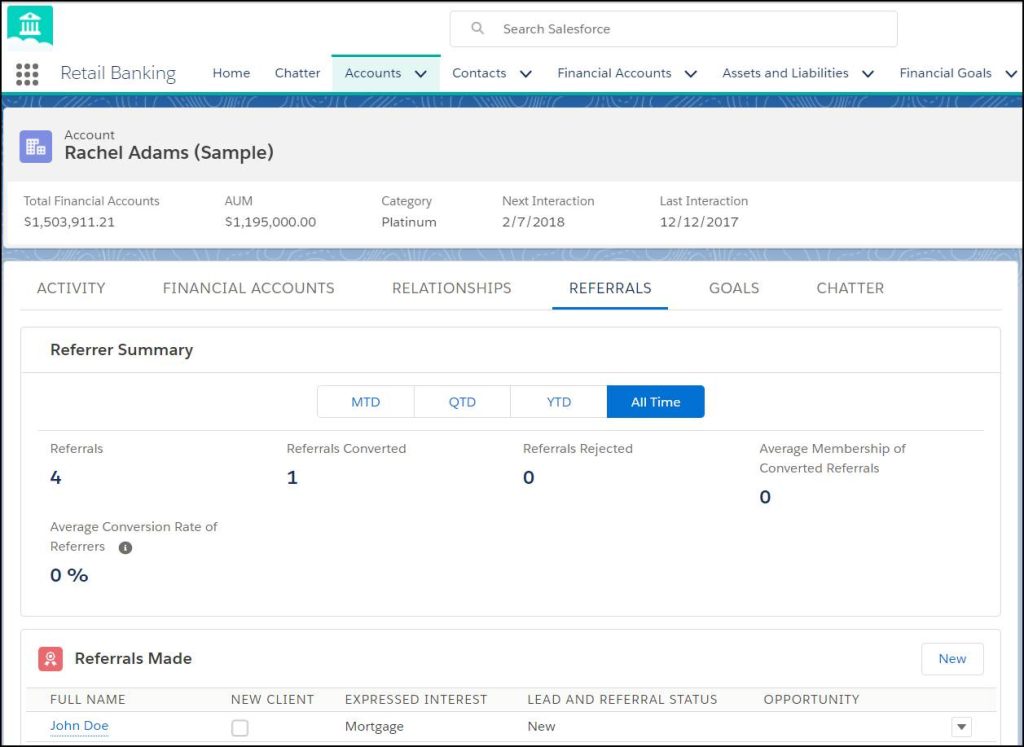
Task: Open the John Doe referral link
Action: coord(79,726)
